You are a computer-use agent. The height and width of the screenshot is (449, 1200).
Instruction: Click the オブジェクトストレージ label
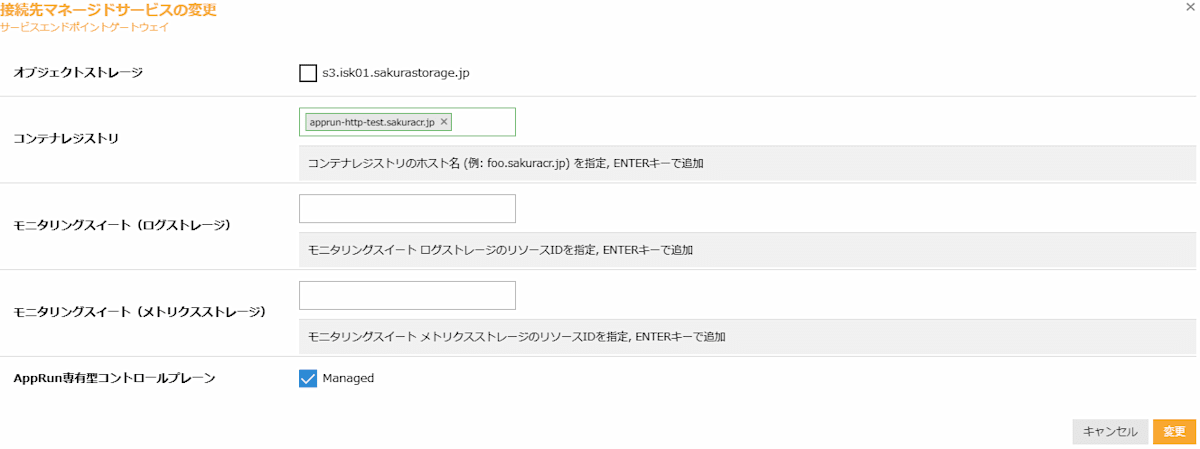78,72
